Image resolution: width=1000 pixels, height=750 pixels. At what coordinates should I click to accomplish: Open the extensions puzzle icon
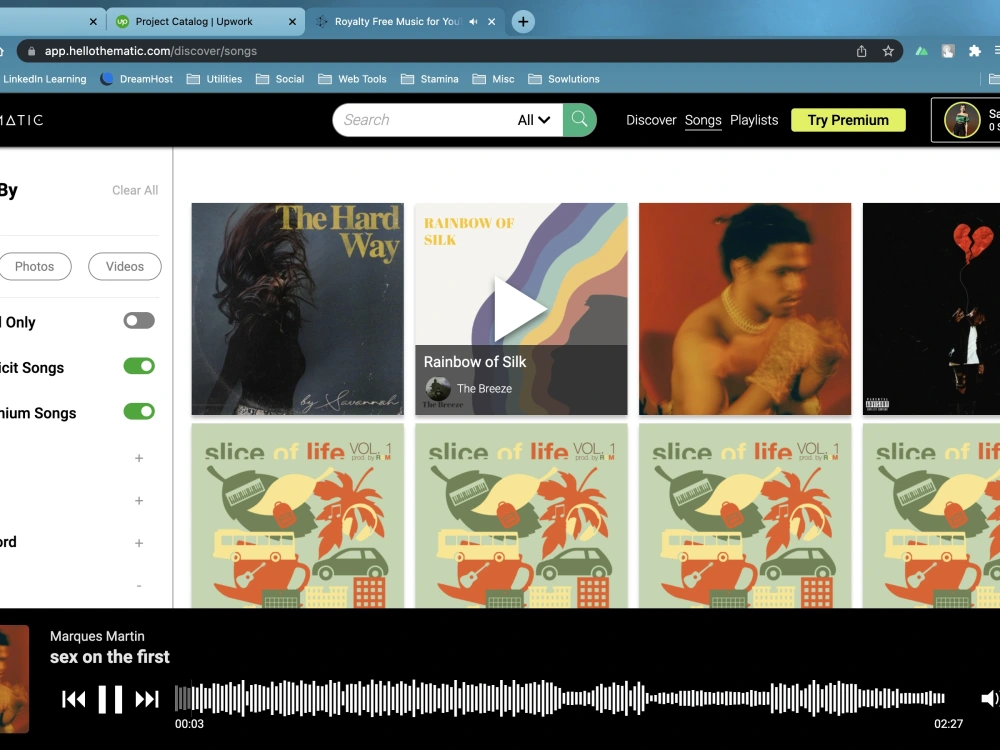[974, 51]
